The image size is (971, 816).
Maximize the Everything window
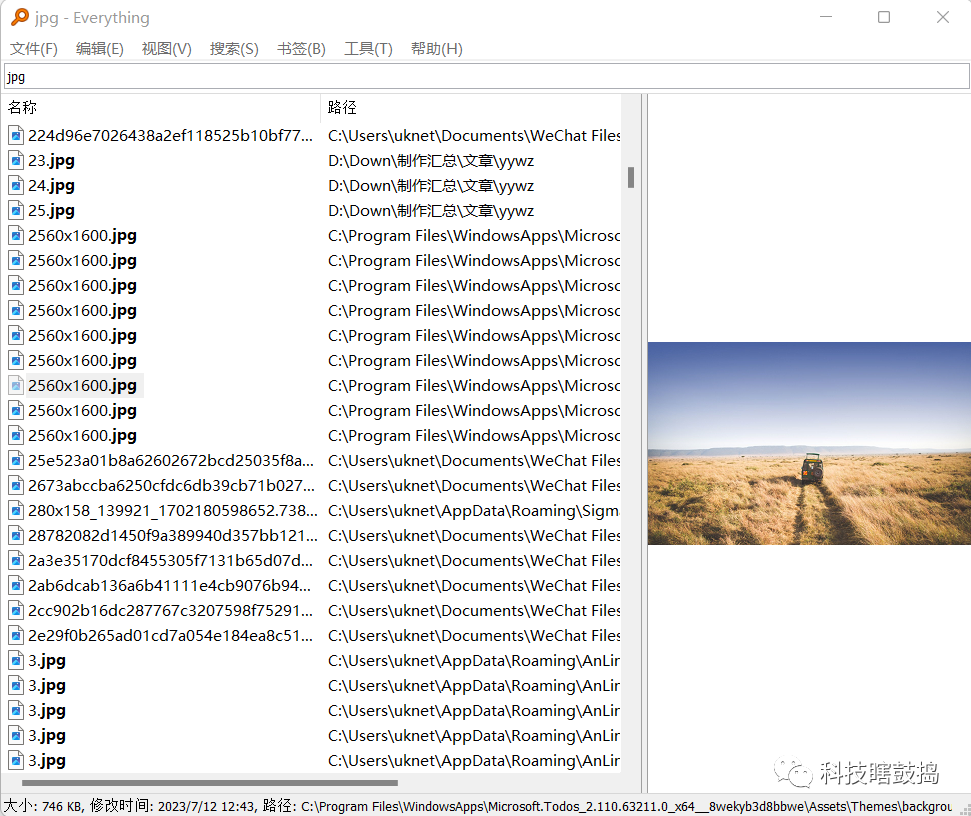(x=884, y=17)
